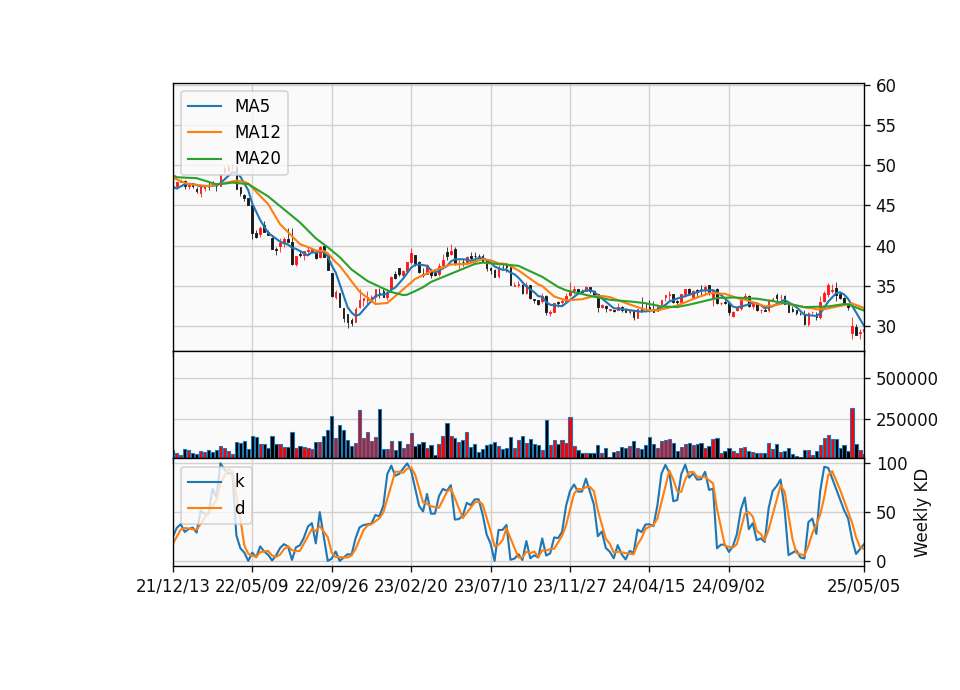Click the 23/07/10 date tick label

(x=490, y=587)
